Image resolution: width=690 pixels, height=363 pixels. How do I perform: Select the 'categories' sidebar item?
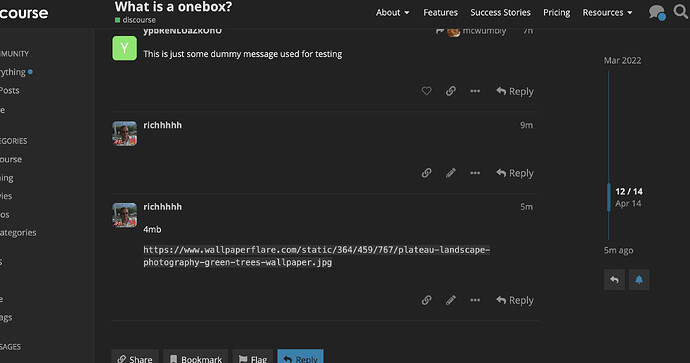(18, 232)
